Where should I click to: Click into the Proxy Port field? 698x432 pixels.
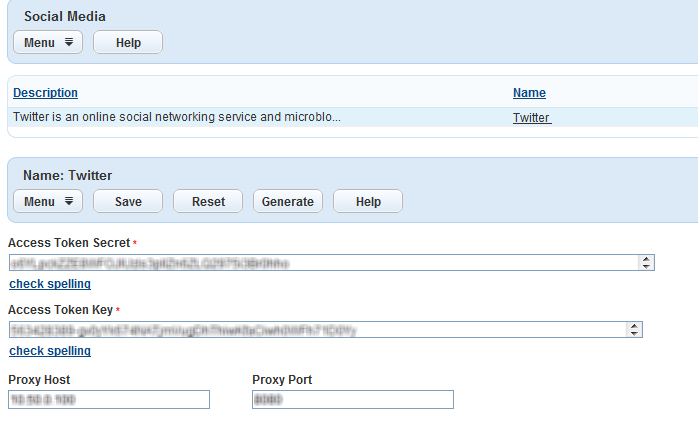pos(353,400)
